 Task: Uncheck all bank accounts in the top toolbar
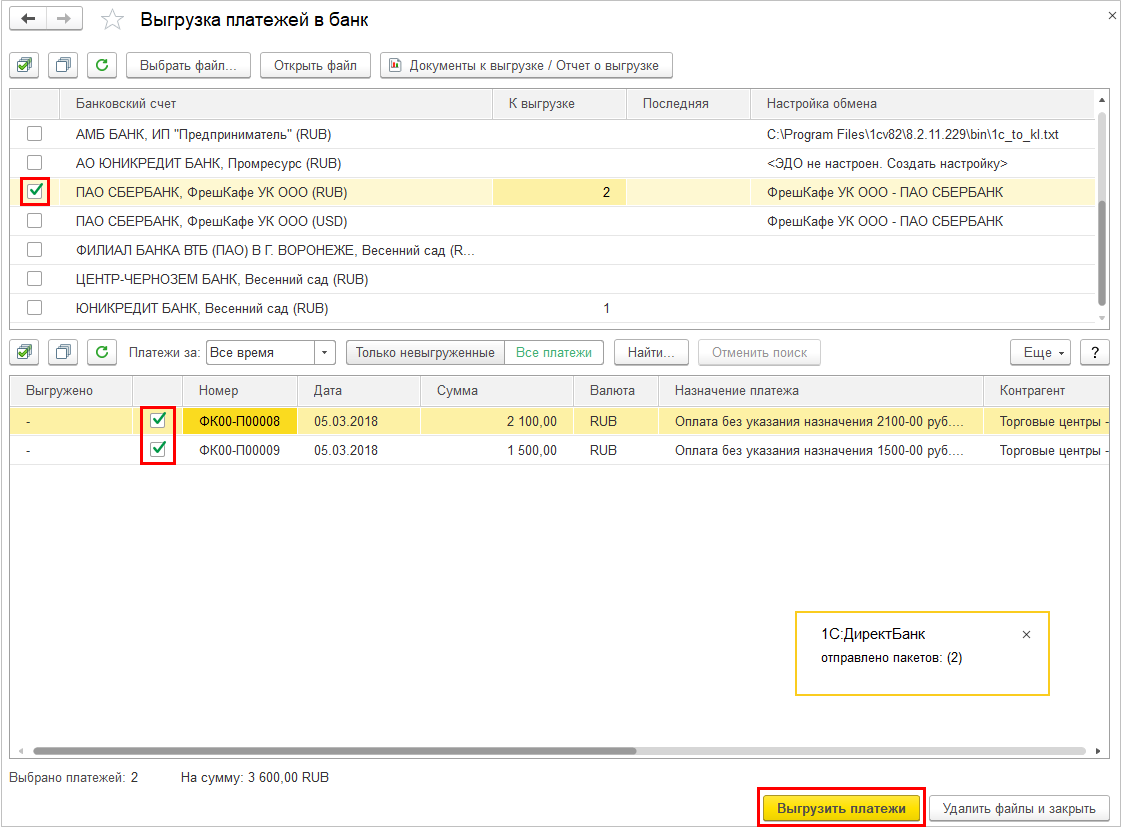click(x=63, y=65)
